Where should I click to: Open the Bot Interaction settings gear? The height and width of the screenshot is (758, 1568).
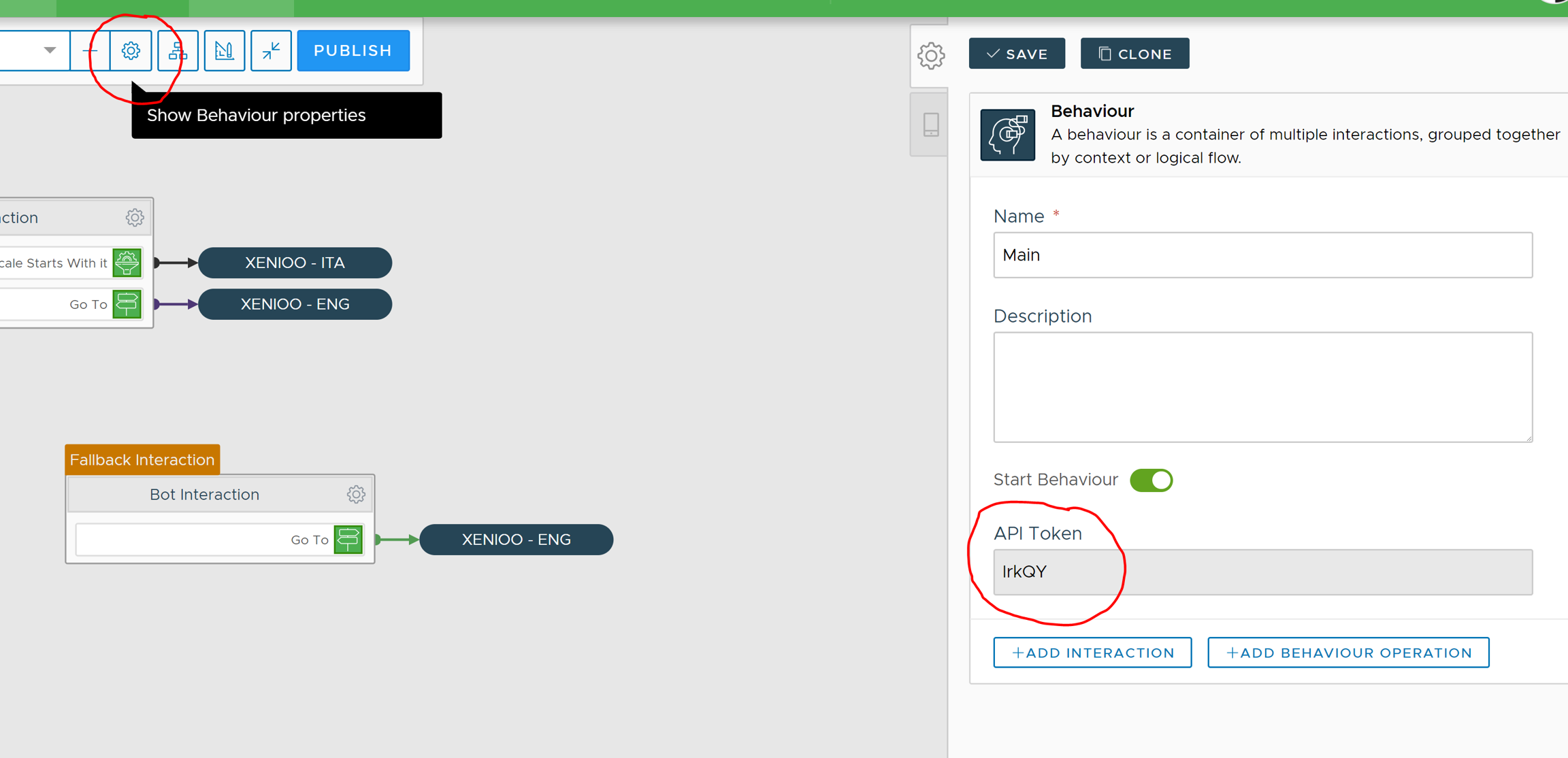coord(356,495)
